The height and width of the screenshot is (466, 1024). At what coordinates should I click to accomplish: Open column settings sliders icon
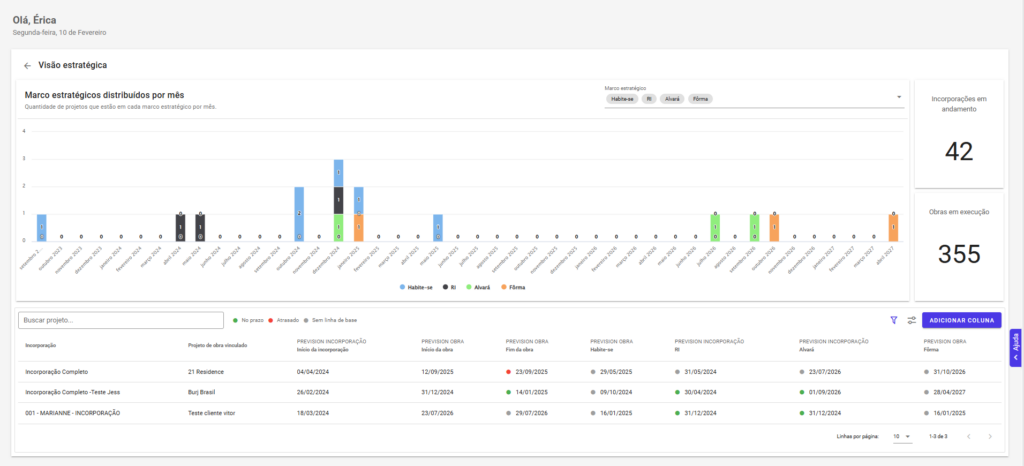(x=911, y=320)
